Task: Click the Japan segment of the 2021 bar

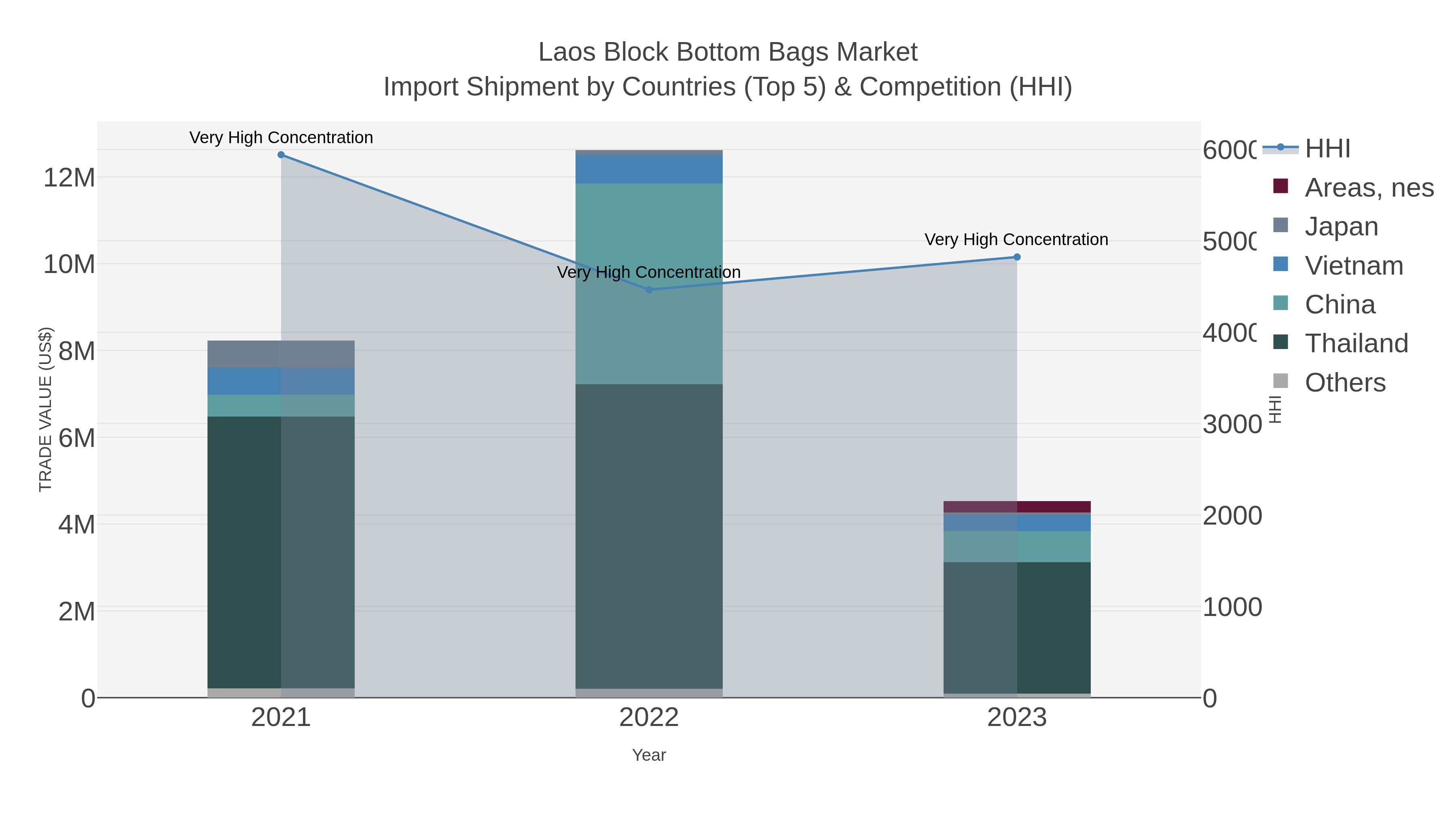Action: (281, 354)
